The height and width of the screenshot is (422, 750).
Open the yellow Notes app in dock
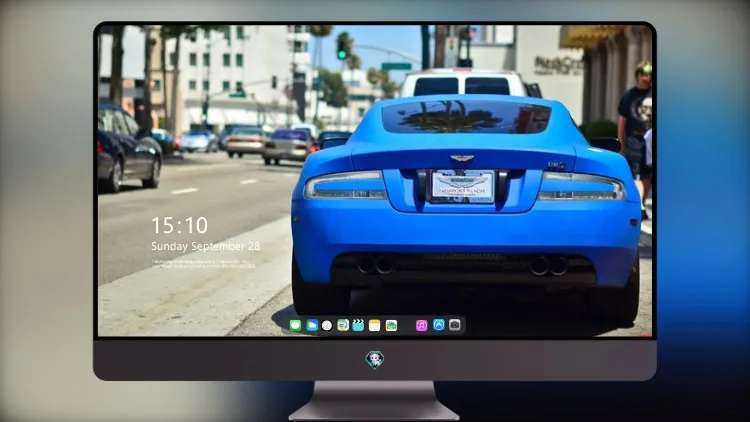coord(375,325)
